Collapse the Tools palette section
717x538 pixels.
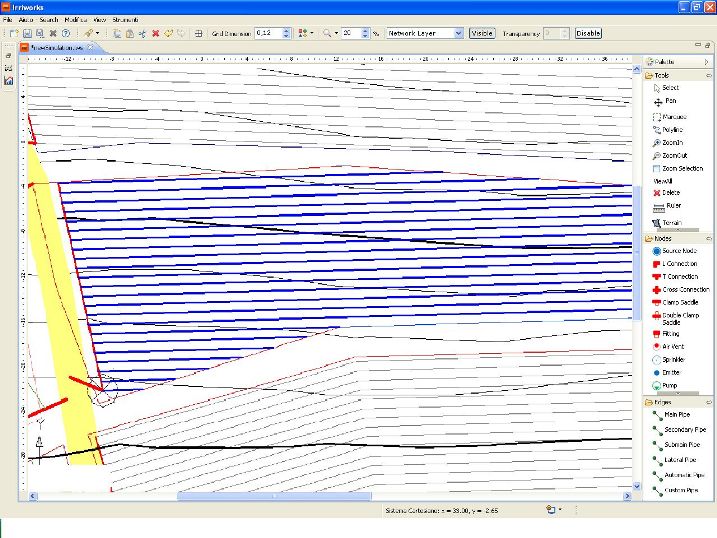(708, 75)
